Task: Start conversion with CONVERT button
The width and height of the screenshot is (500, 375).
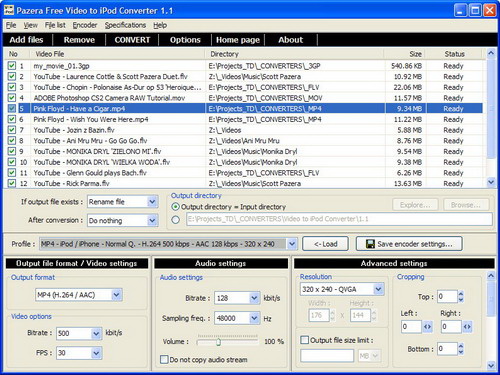Action: [132, 40]
